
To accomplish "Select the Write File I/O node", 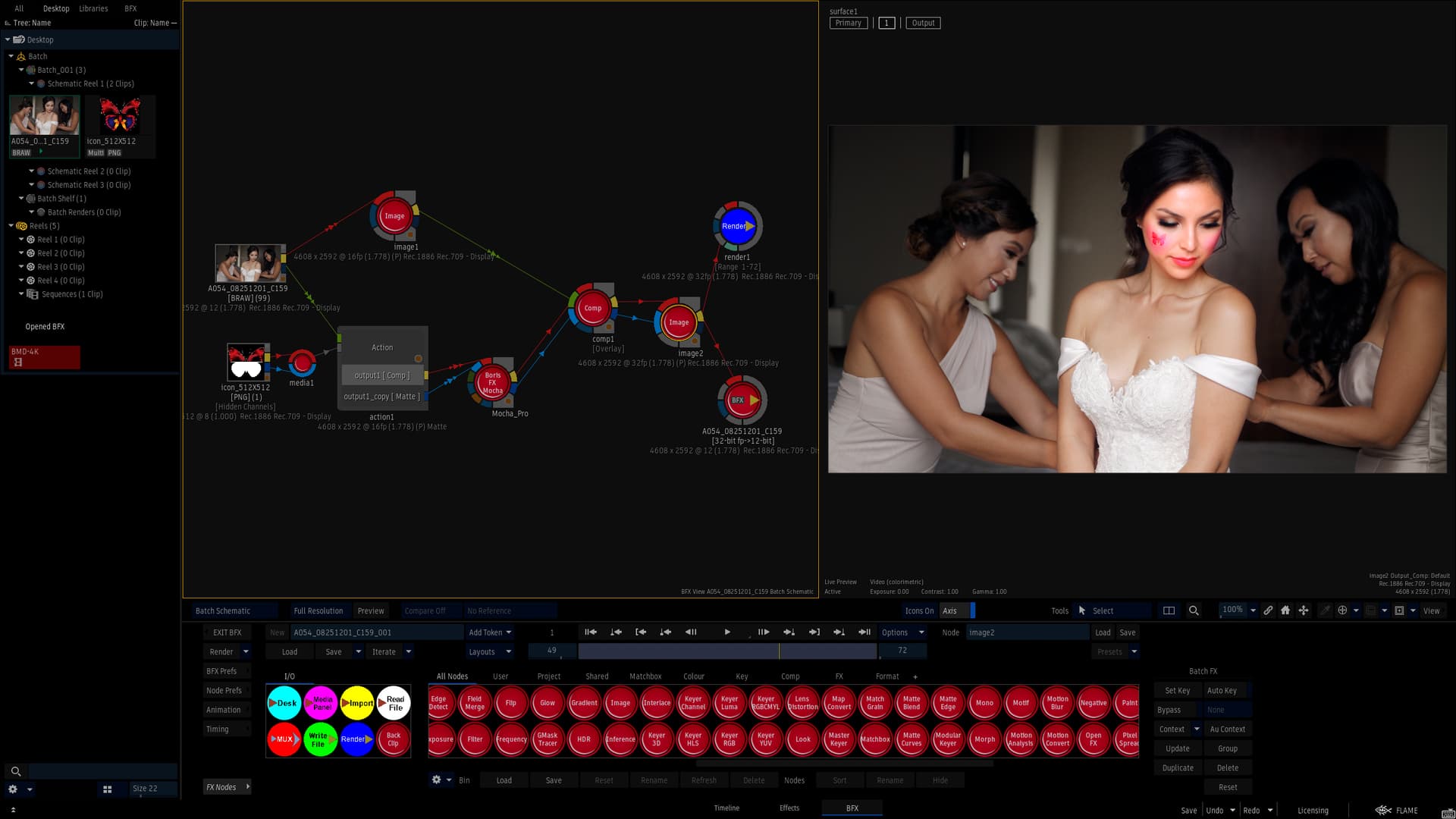I will click(318, 739).
